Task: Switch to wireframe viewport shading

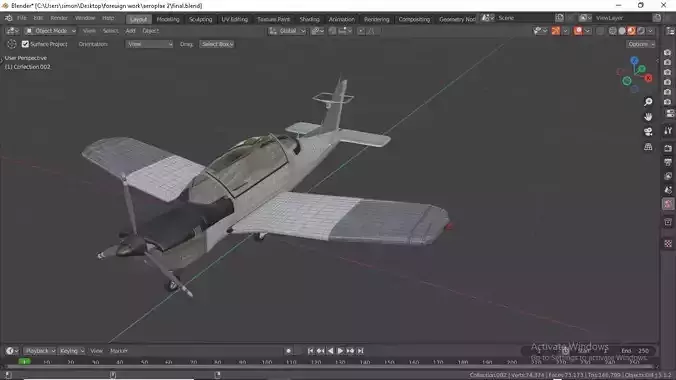Action: coord(612,31)
